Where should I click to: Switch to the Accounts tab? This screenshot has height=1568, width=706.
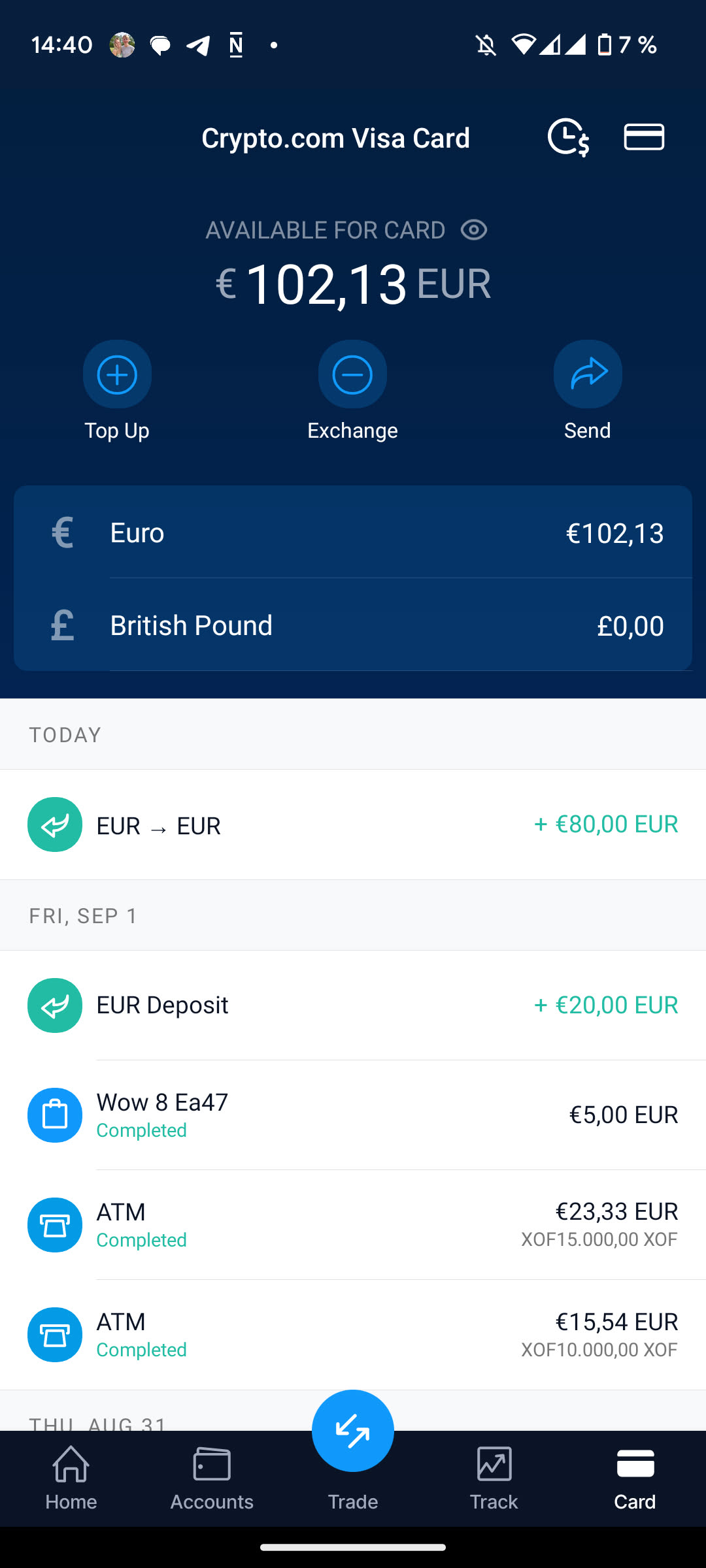coord(212,1478)
